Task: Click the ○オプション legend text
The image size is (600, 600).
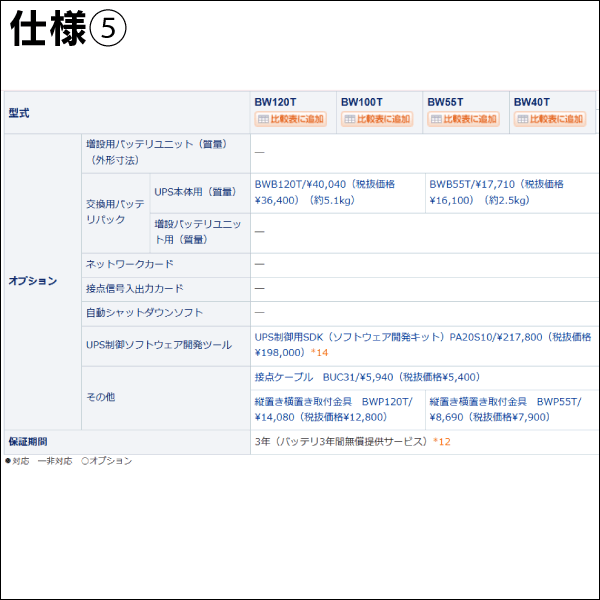Action: click(x=107, y=461)
